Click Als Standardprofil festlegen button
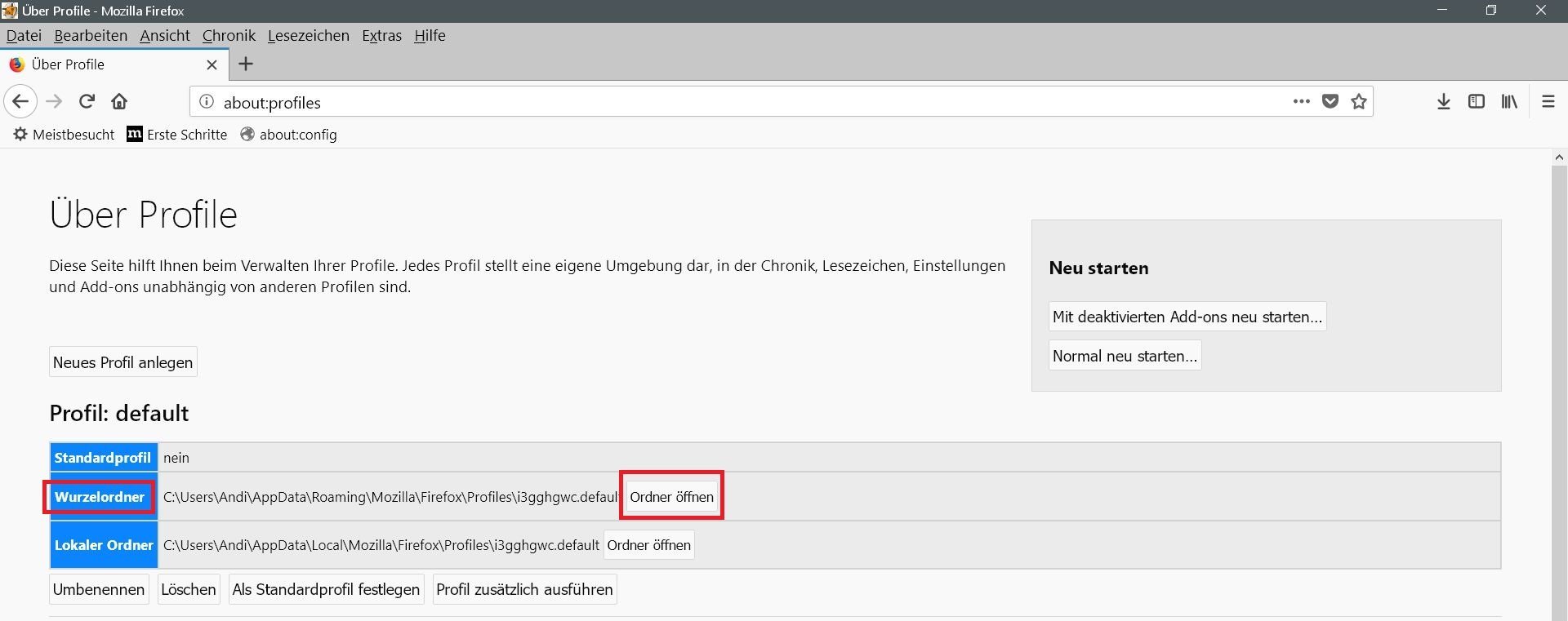The height and width of the screenshot is (621, 1568). click(x=326, y=589)
